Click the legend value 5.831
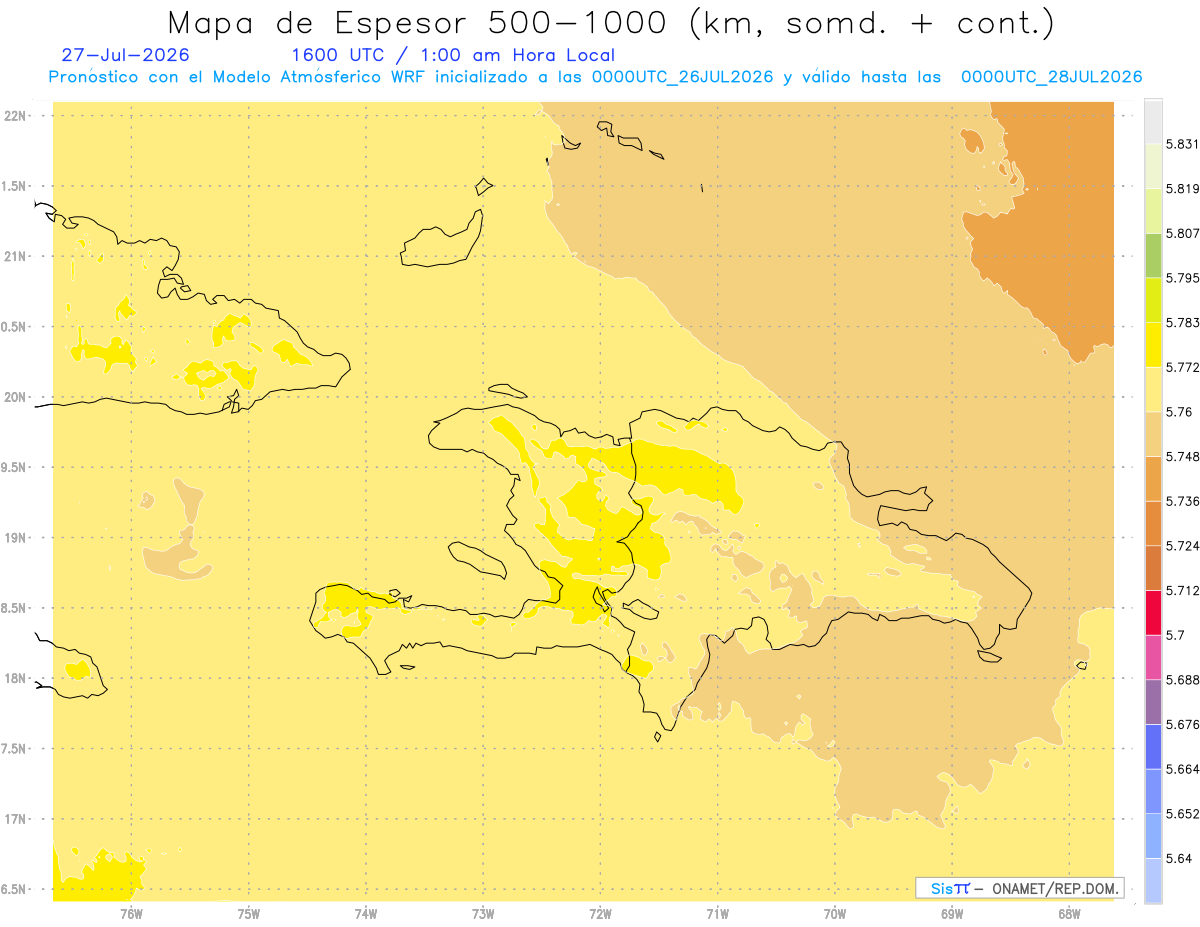1200x927 pixels. [x=1182, y=144]
